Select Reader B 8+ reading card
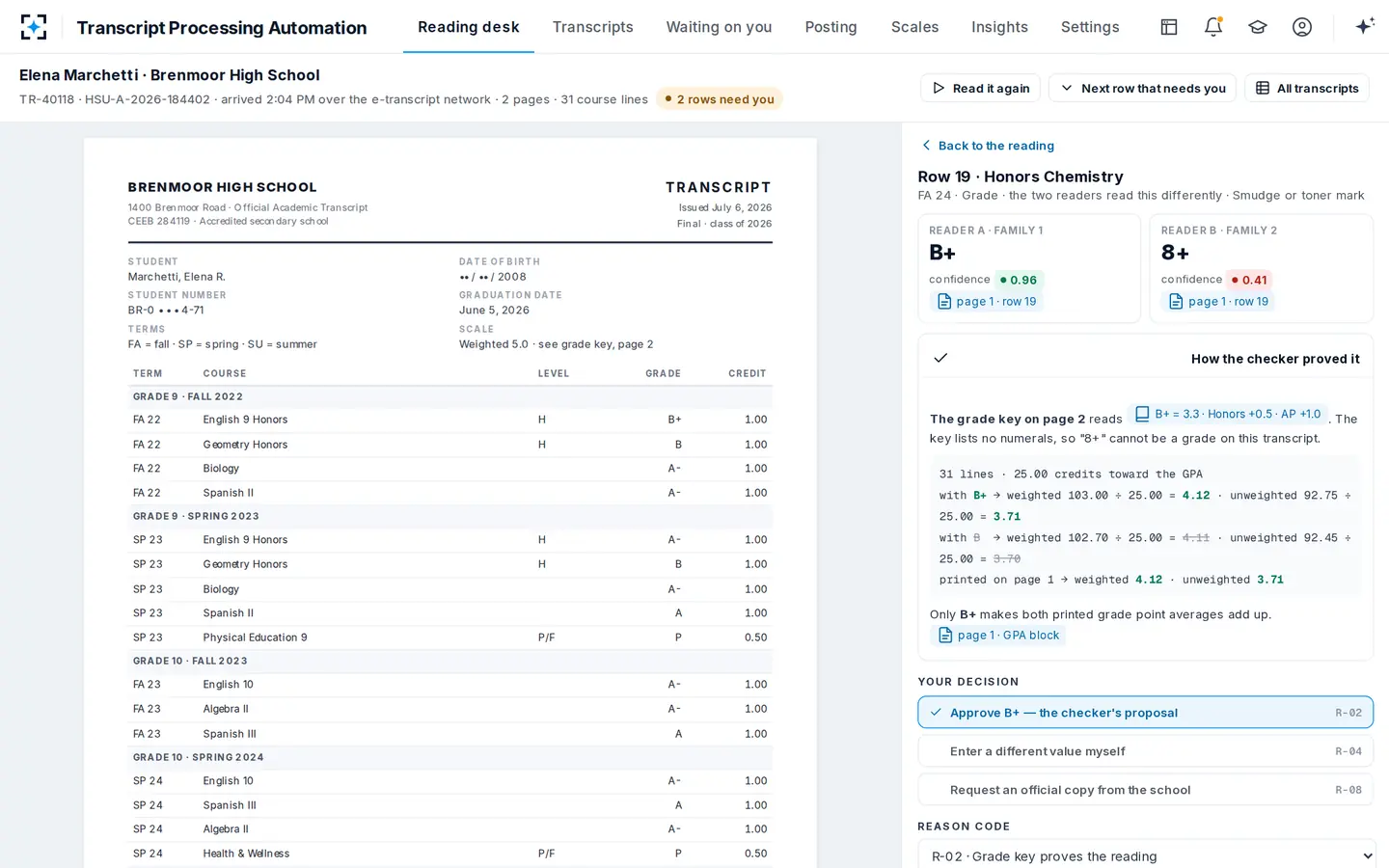Viewport: 1389px width, 868px height. (1262, 268)
